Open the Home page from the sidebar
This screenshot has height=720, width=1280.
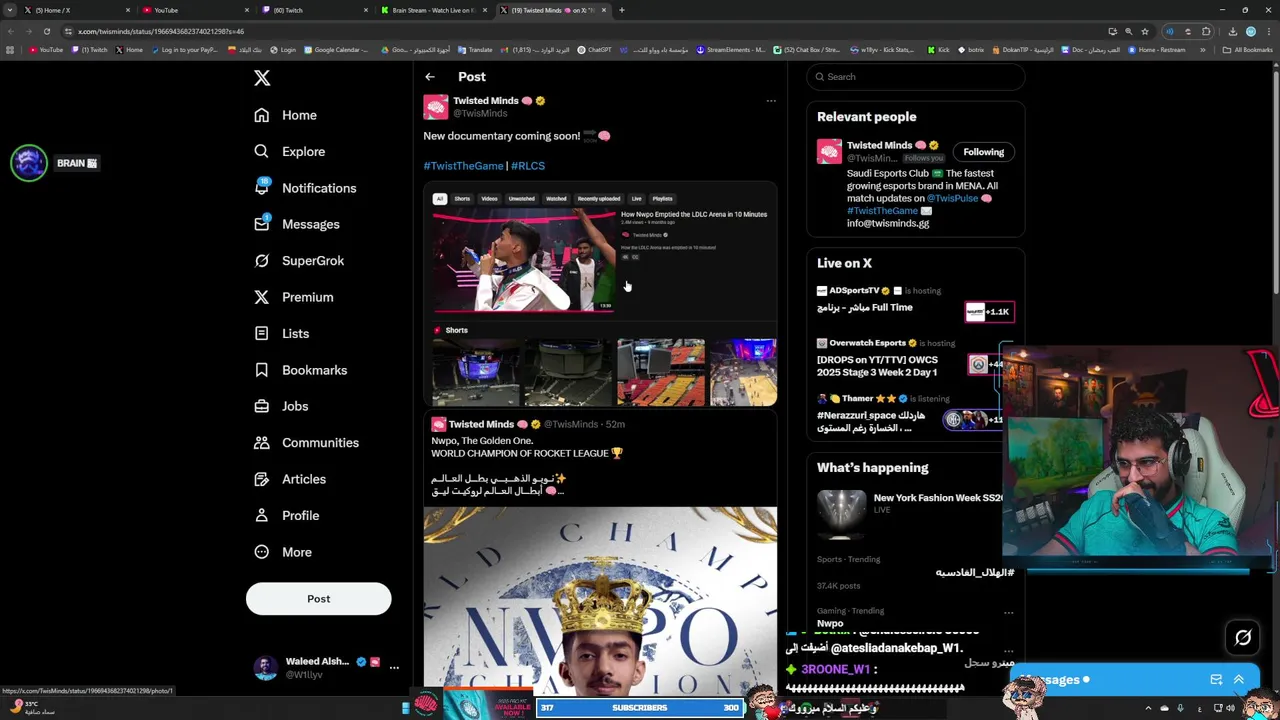click(285, 115)
